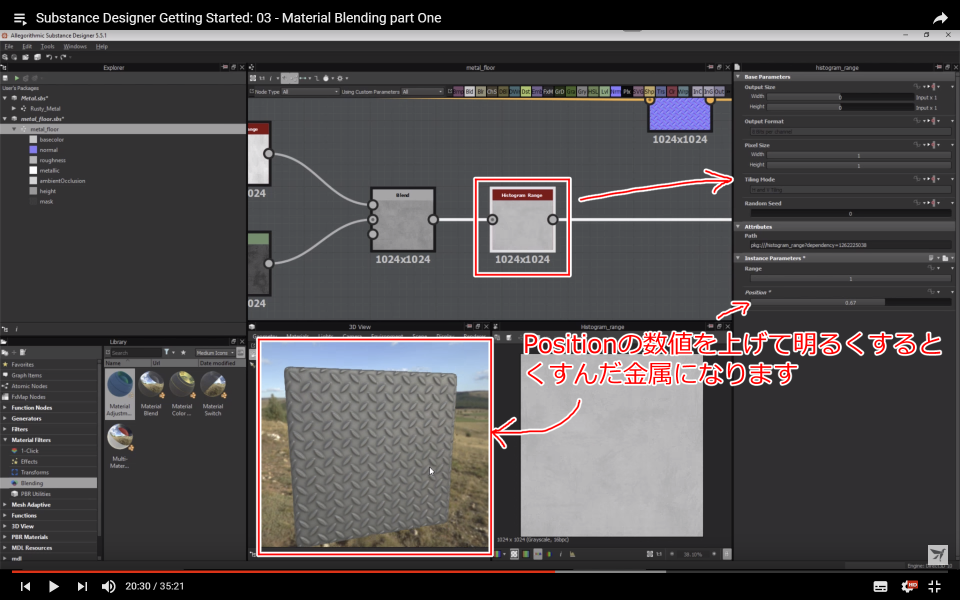
Task: Add a Distance node via Dst shortcut
Action: pyautogui.click(x=525, y=92)
